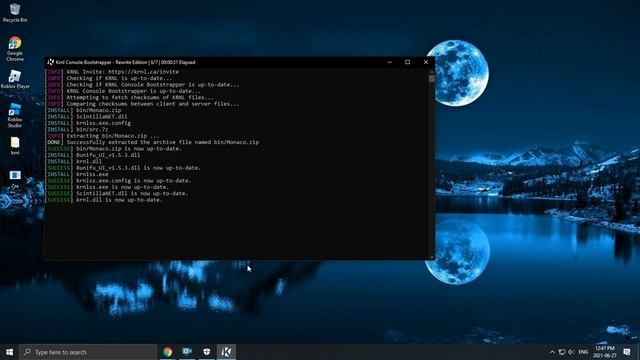Launch Google Chrome from the desktop
The image size is (640, 360).
(15, 49)
